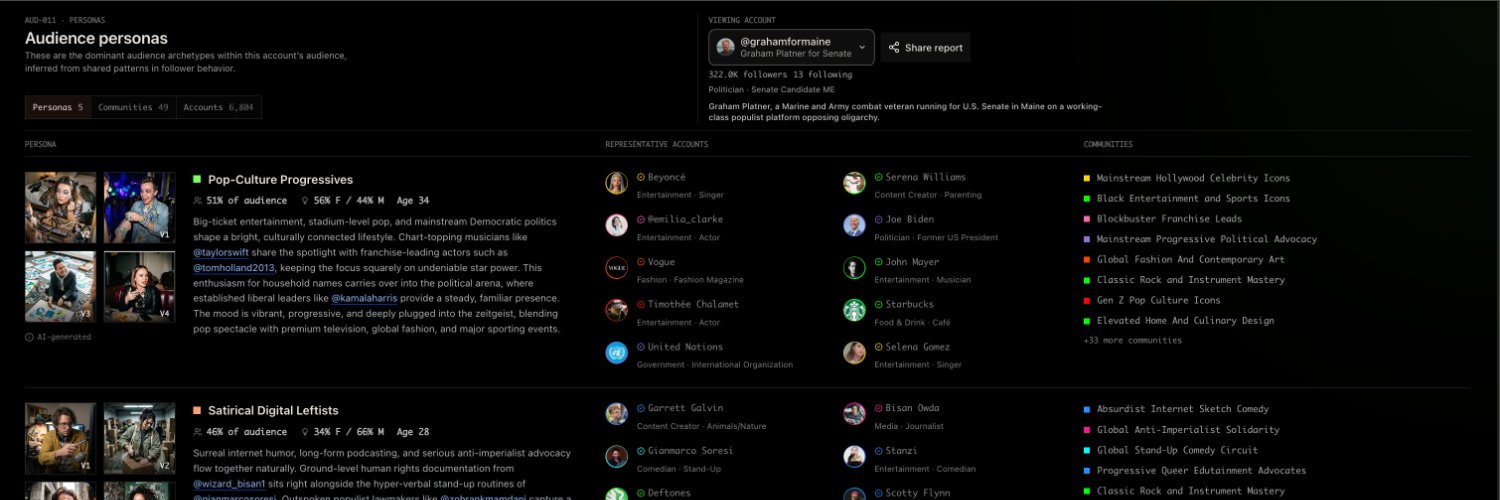The width and height of the screenshot is (1500, 500).
Task: Select Global Fashion And Contemporary Art community
Action: pyautogui.click(x=1191, y=260)
